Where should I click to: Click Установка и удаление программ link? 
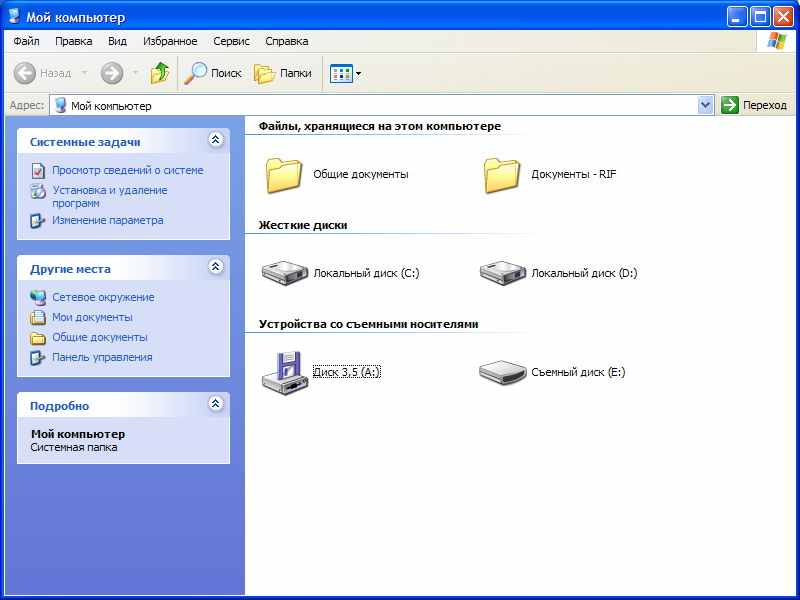coord(110,196)
